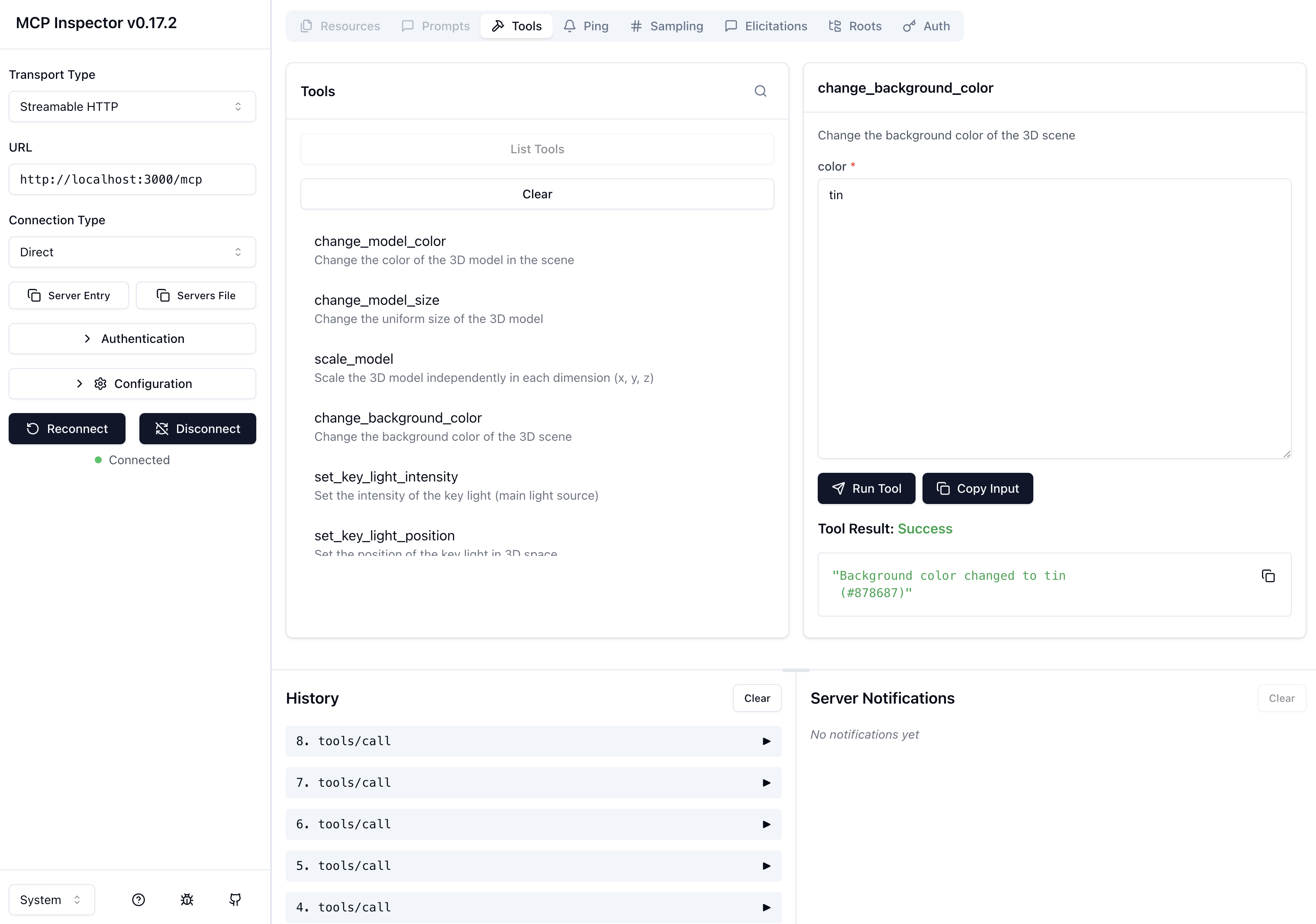Switch to the Sampling tab

point(667,26)
